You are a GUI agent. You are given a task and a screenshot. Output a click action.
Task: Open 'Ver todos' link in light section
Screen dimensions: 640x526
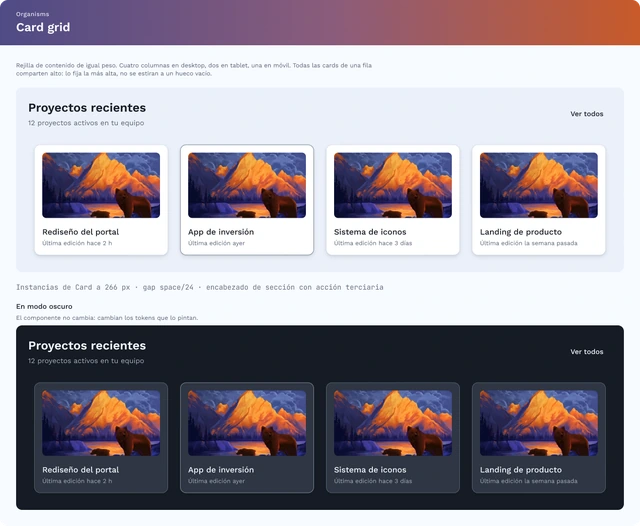point(587,114)
